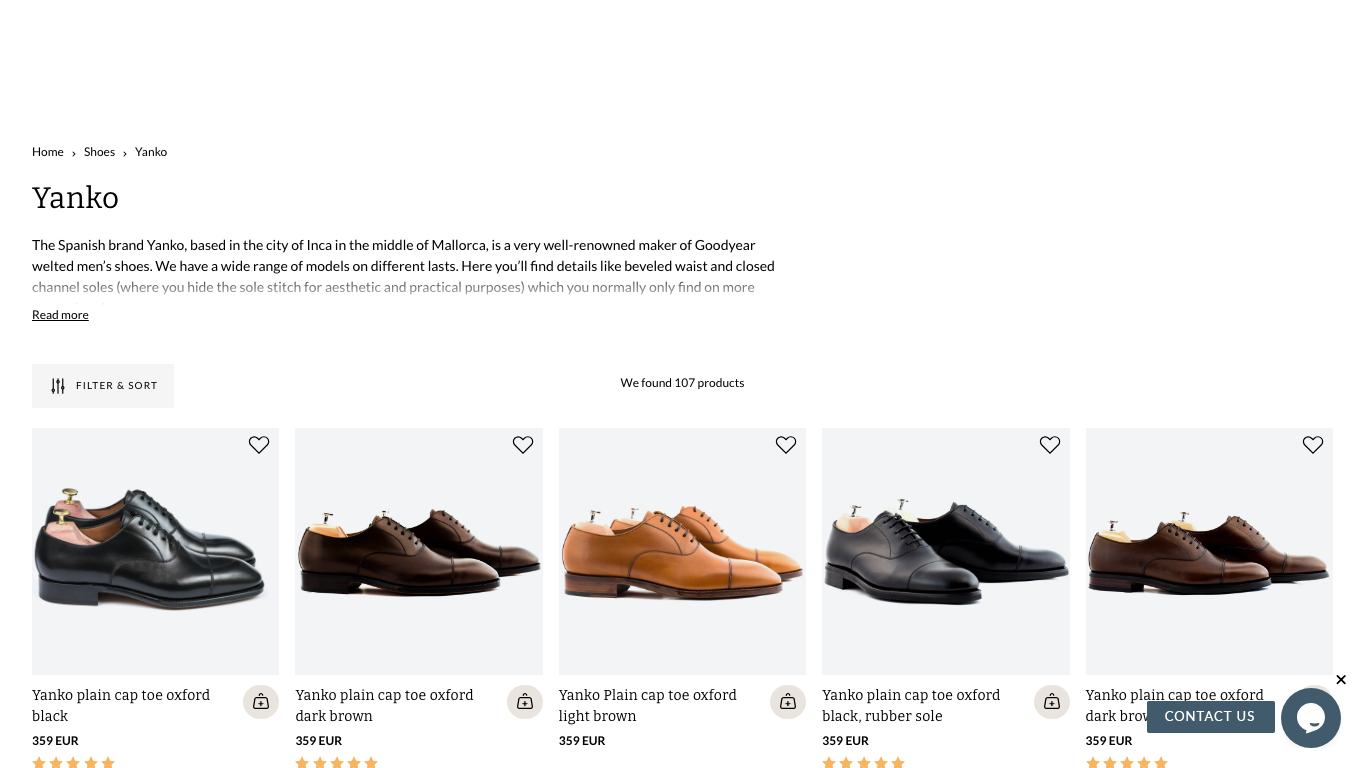The height and width of the screenshot is (768, 1365).
Task: Open the chat bubble icon
Action: pyautogui.click(x=1311, y=717)
